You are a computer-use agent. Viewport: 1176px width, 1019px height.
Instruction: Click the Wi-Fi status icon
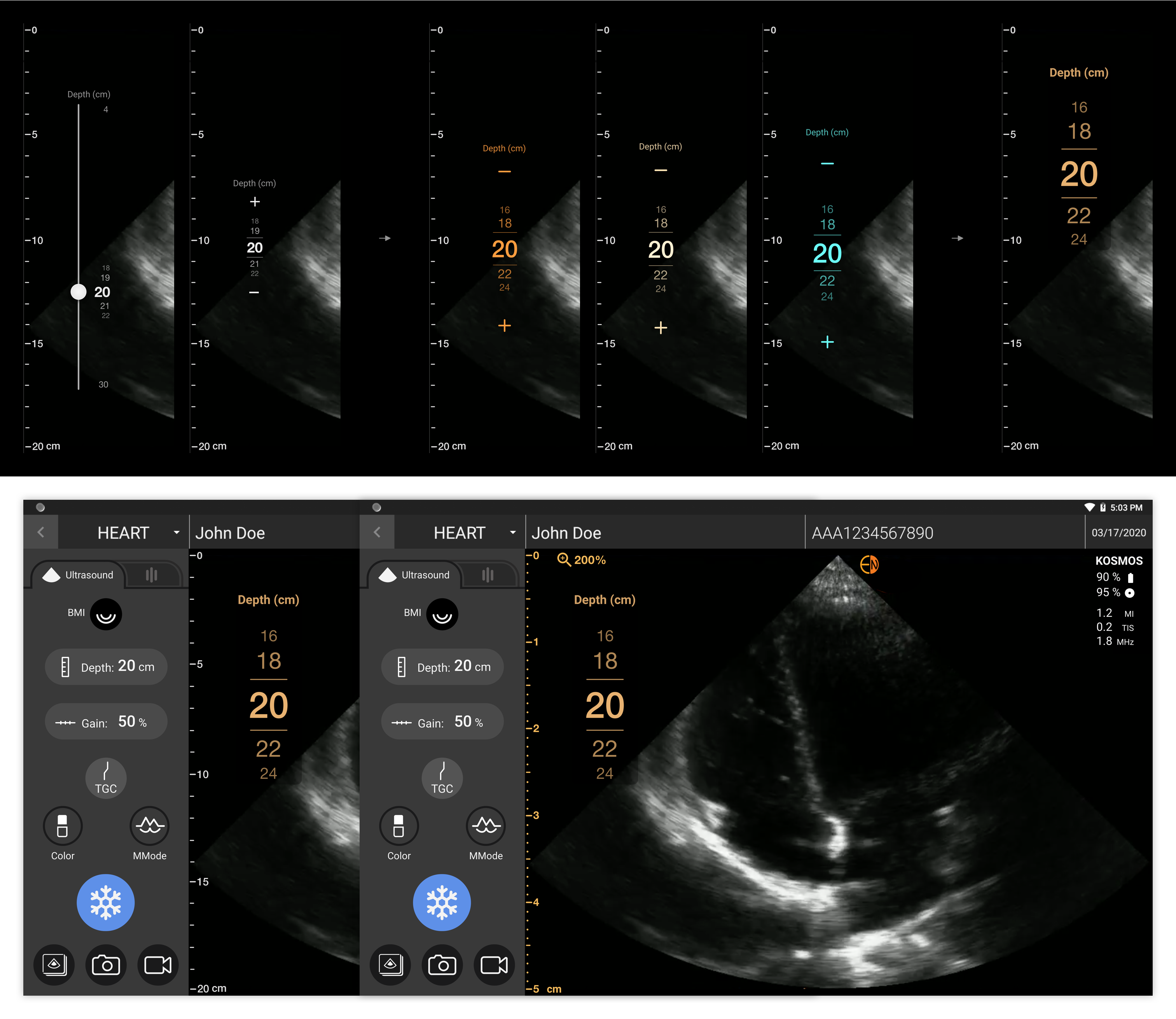coord(1090,507)
